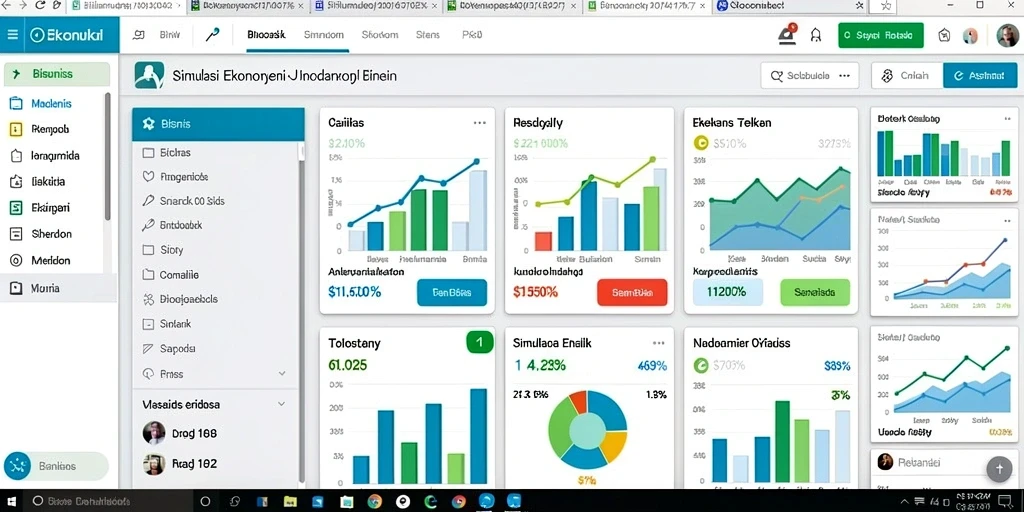1024x512 pixels.
Task: Expand the Masaids eridosa section chevron
Action: (281, 404)
